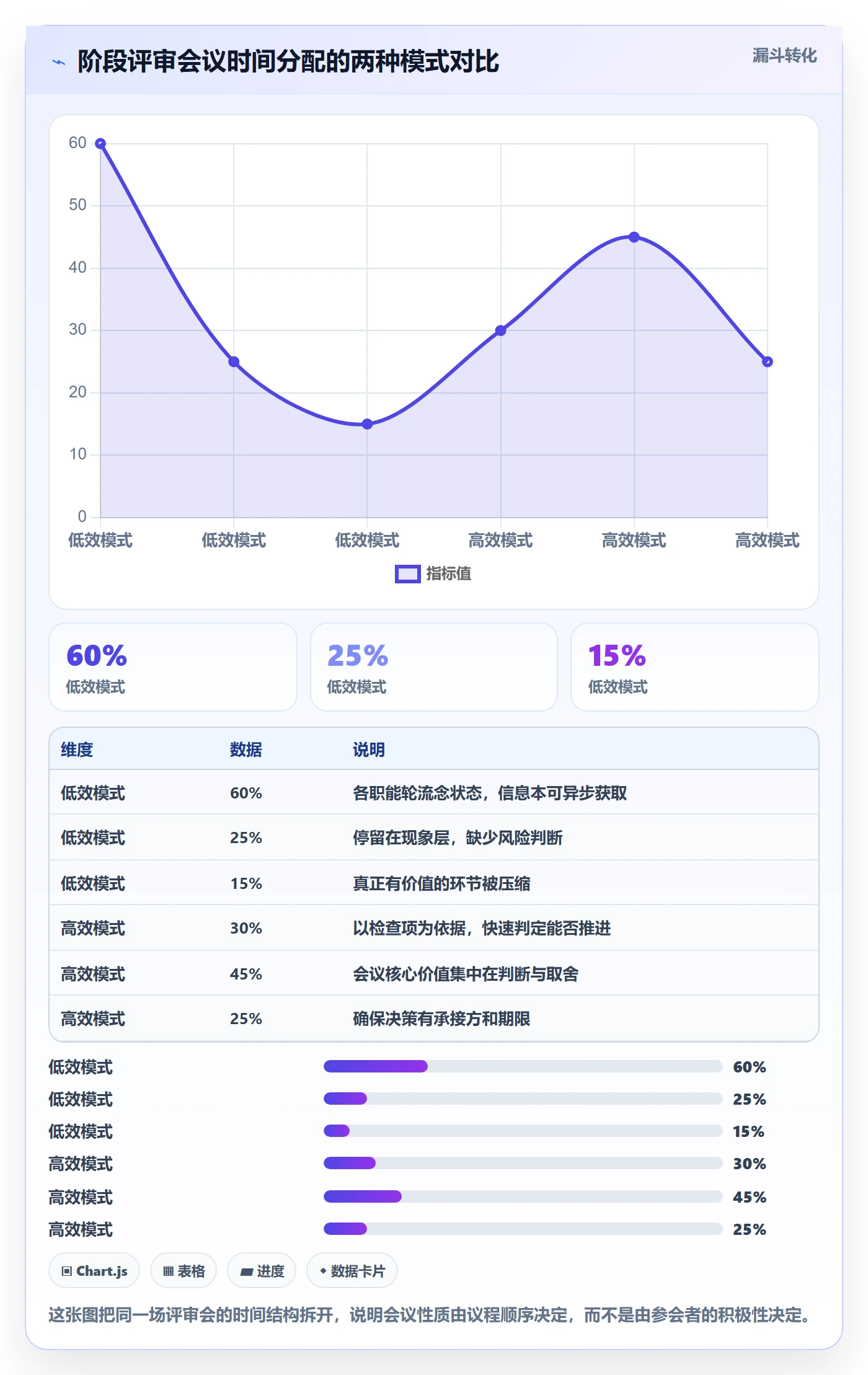Select the chart data point at value 60
The height and width of the screenshot is (1375, 868).
coord(100,143)
